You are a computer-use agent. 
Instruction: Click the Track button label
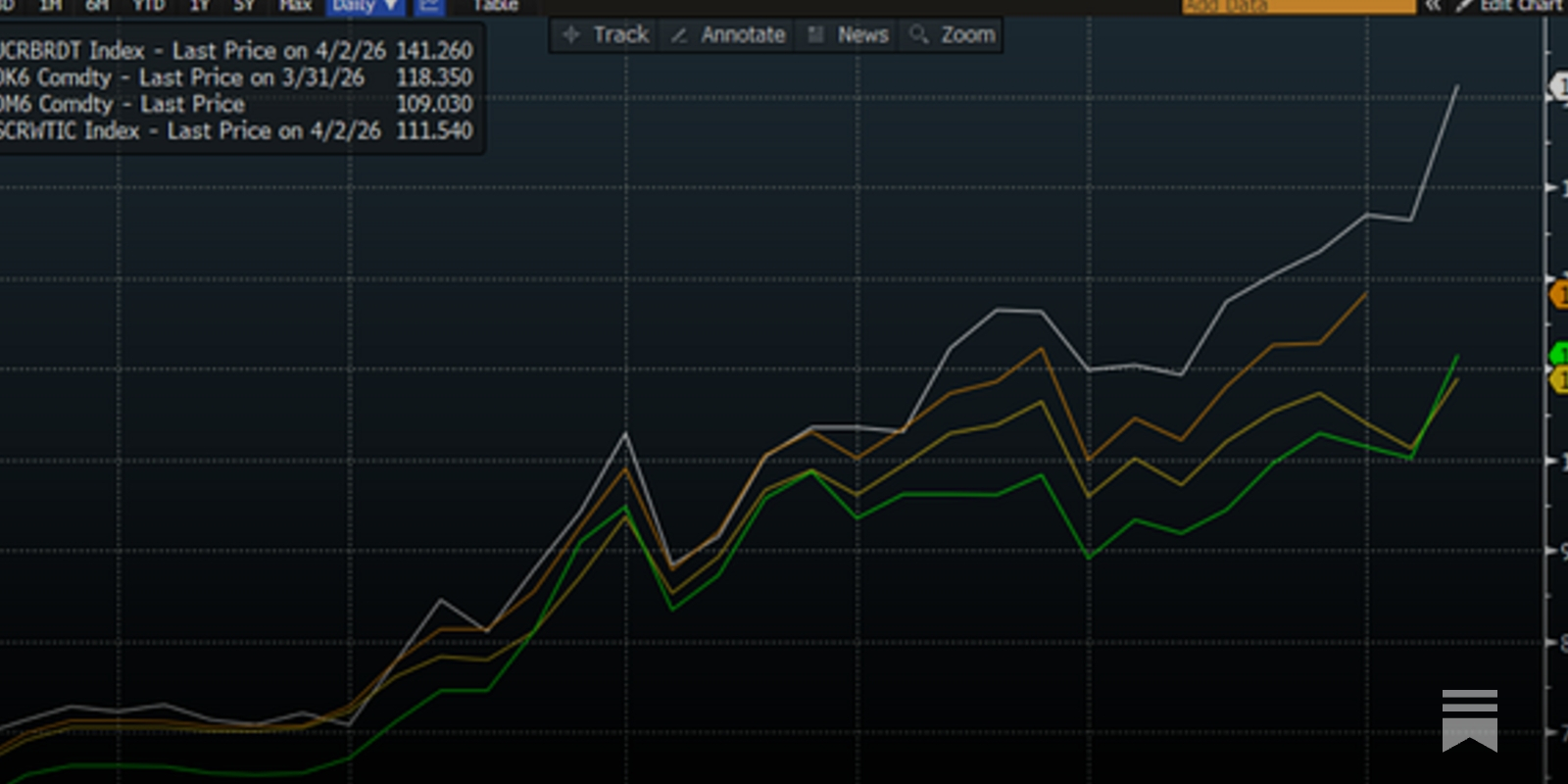[x=621, y=35]
